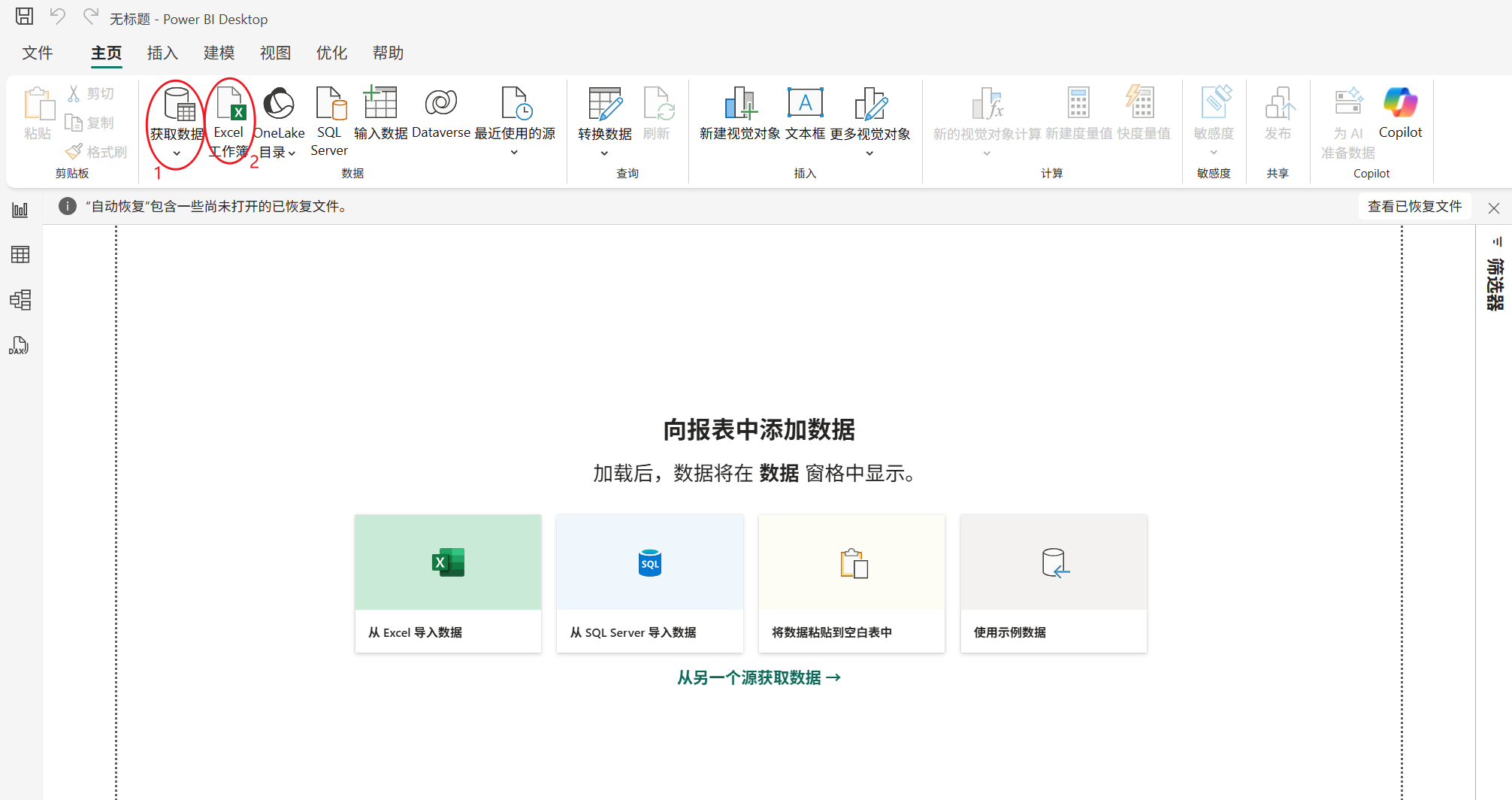This screenshot has height=800, width=1512.
Task: Expand the 新的视觉对象计算 dropdown chevron
Action: [987, 153]
